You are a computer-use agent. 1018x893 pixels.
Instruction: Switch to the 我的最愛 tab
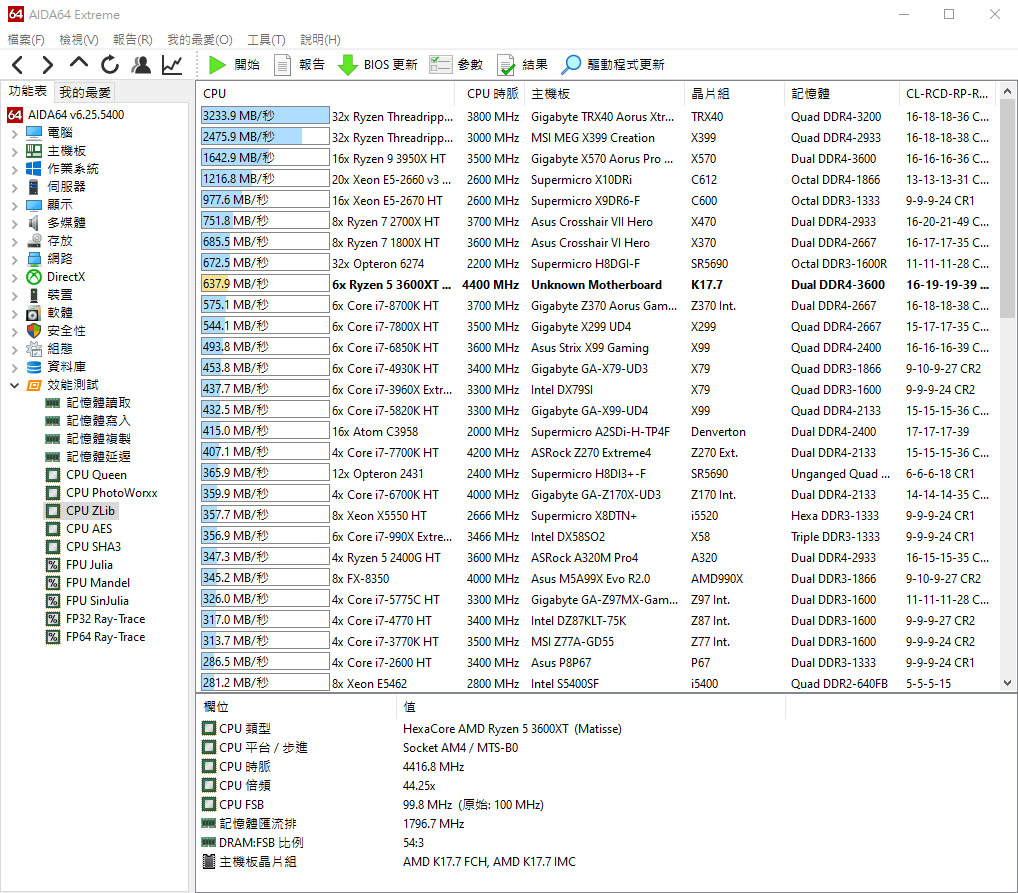tap(85, 92)
